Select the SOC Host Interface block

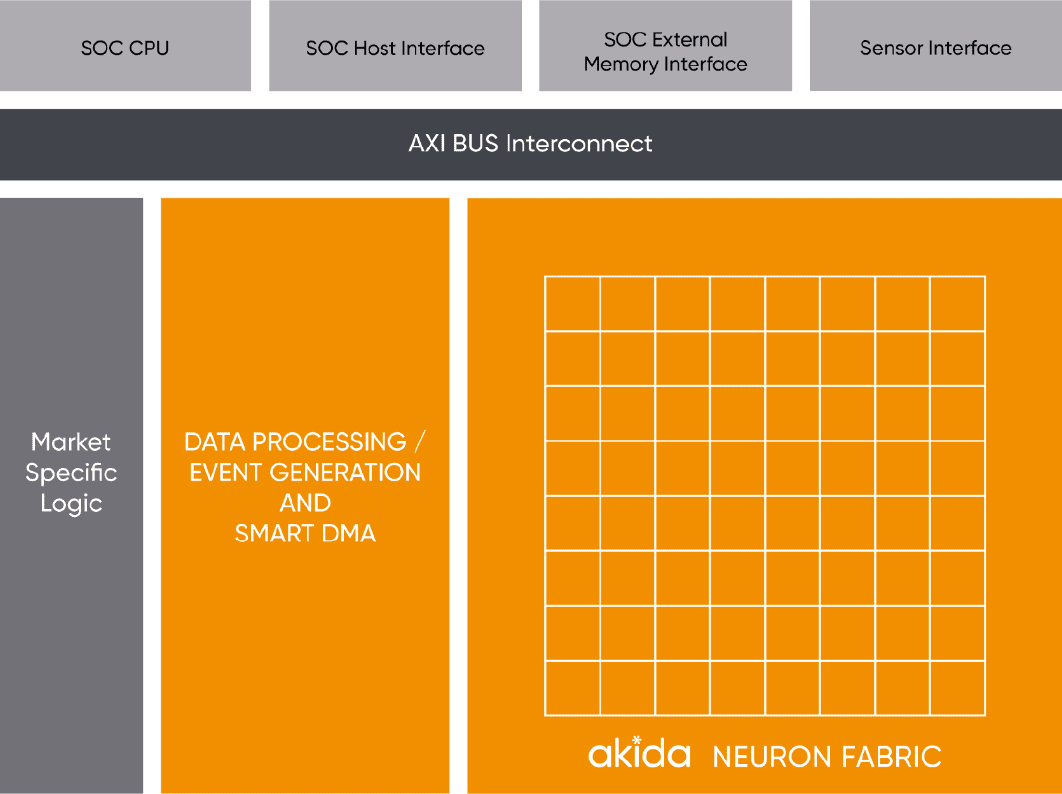click(396, 45)
